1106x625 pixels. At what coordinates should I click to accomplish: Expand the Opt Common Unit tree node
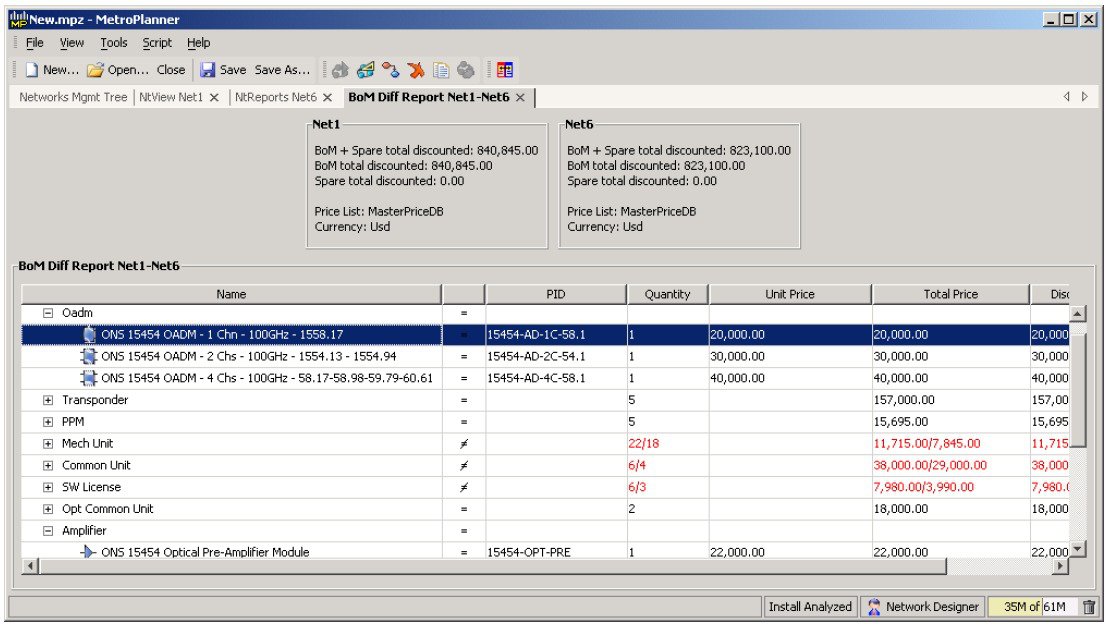tap(48, 509)
